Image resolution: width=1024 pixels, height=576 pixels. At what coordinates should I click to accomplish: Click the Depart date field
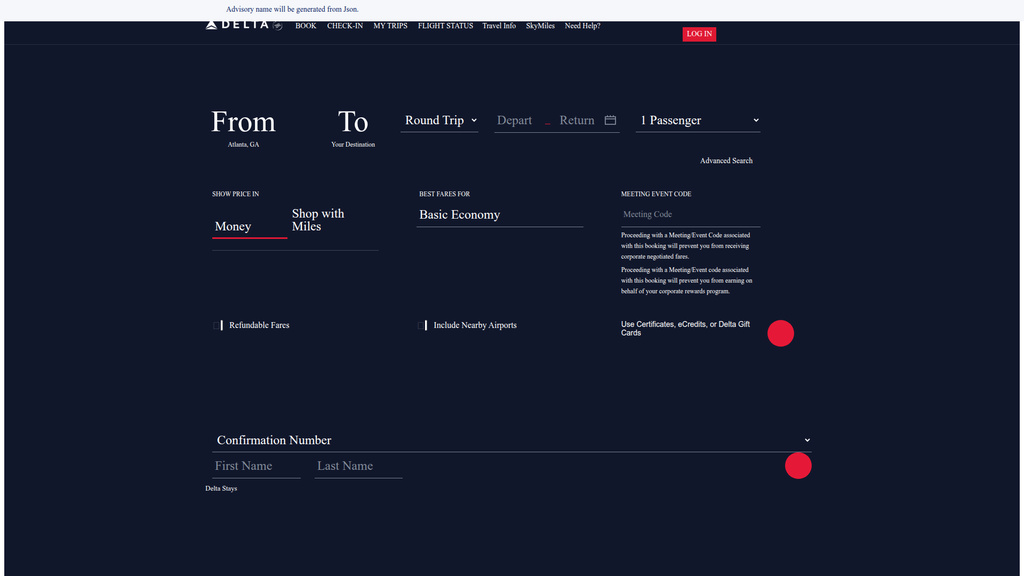click(x=515, y=121)
